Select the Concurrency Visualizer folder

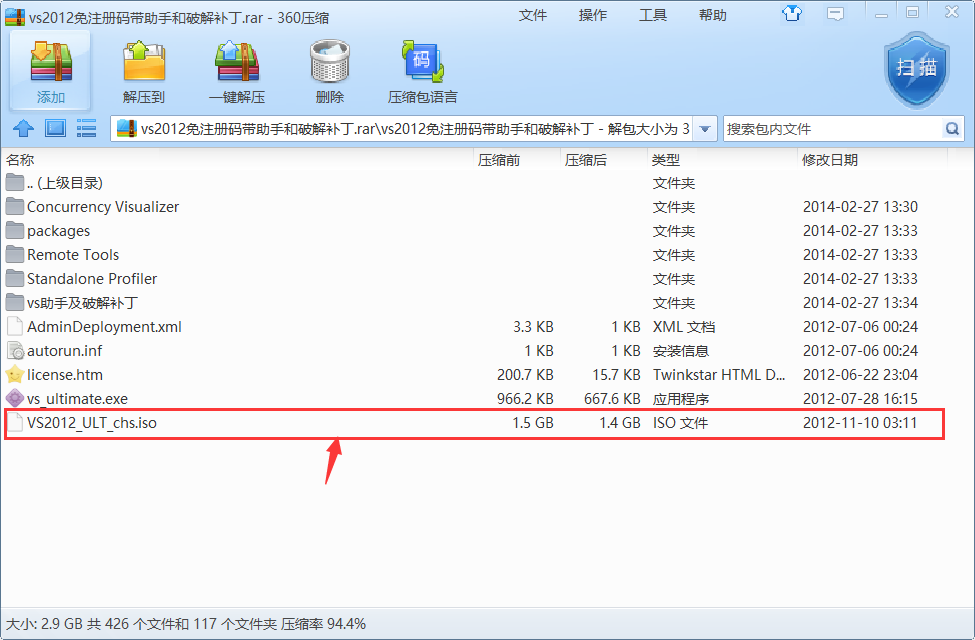point(103,207)
